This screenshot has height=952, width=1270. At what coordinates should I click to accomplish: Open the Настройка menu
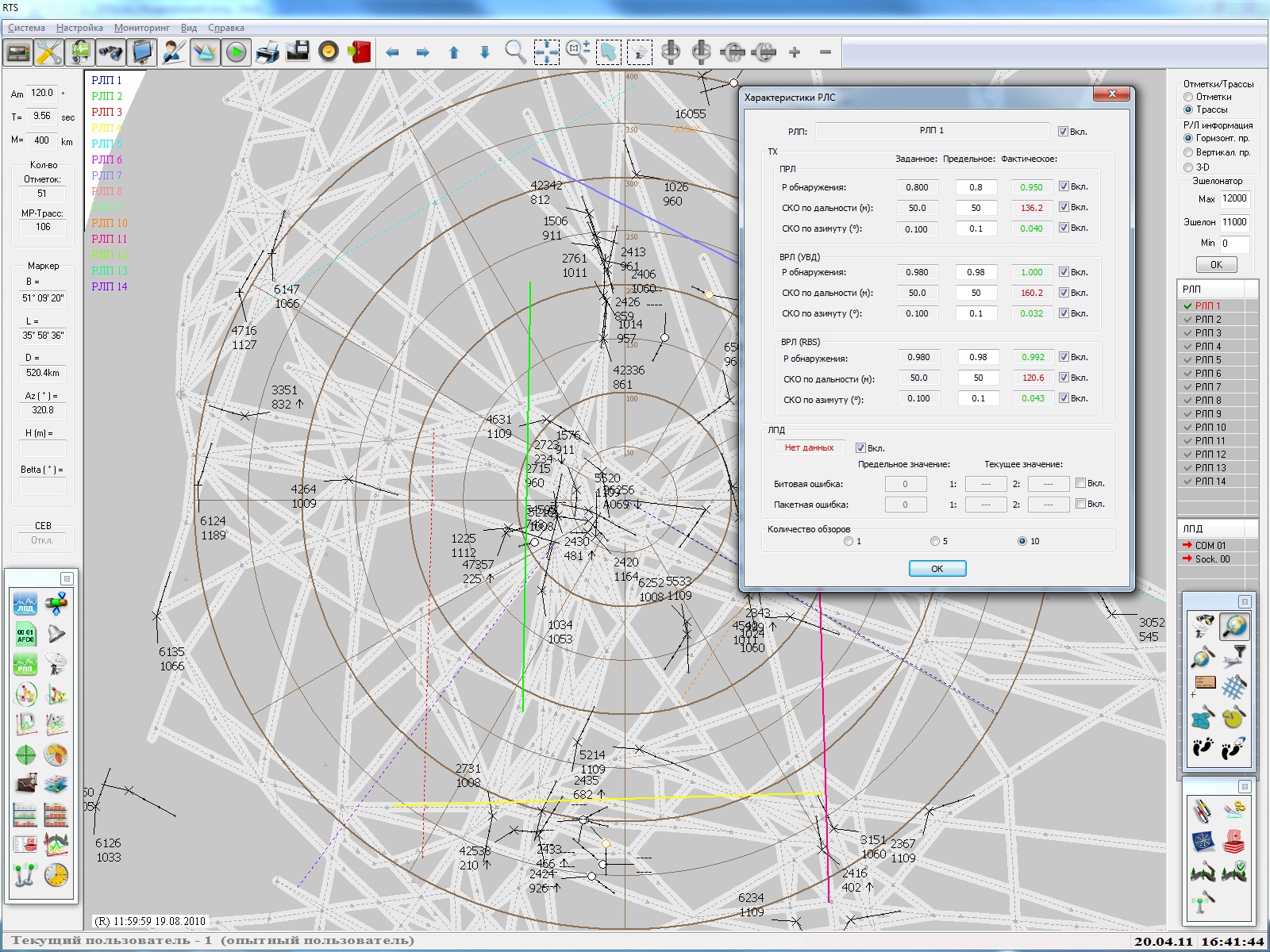[79, 28]
